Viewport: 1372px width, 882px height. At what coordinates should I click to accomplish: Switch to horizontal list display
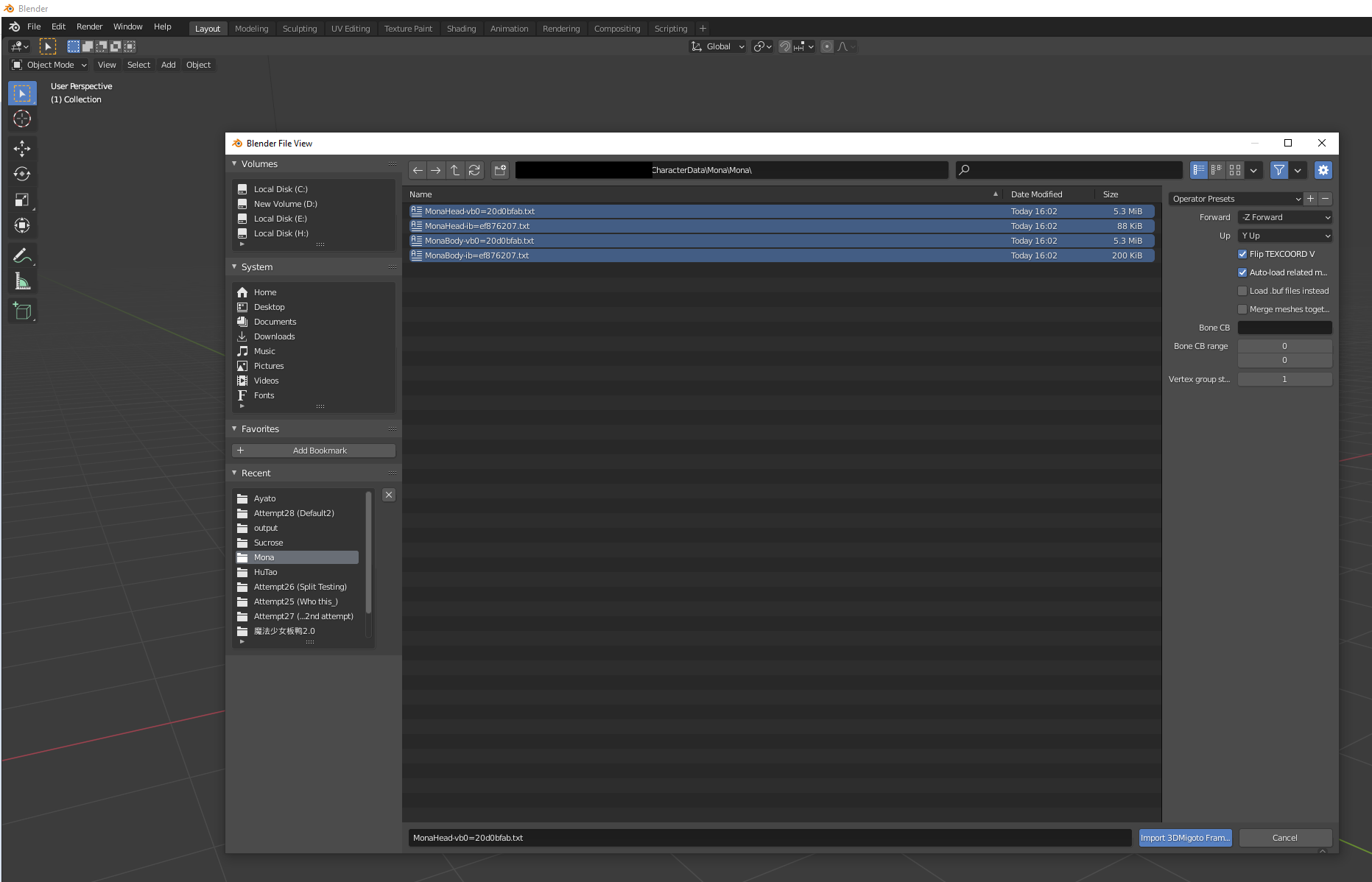pyautogui.click(x=1217, y=170)
